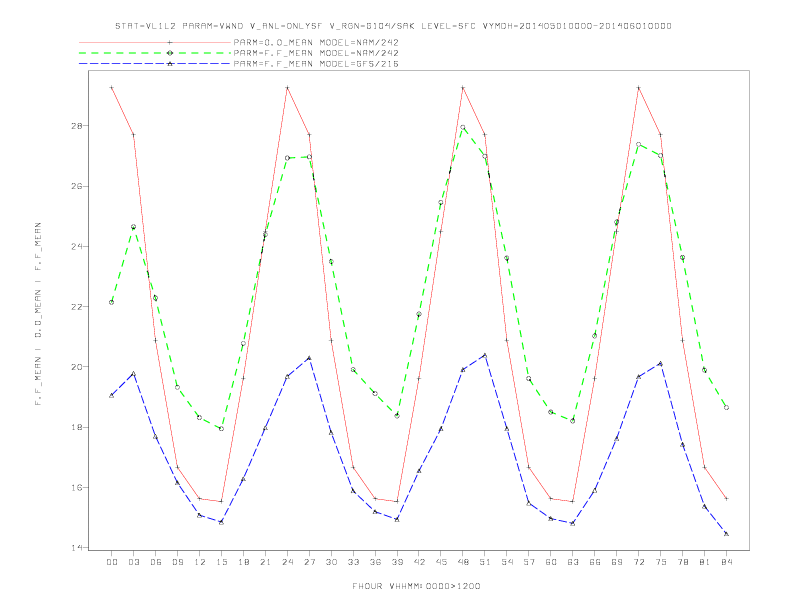Click x-axis tick label 33
This screenshot has height=612, width=792.
point(353,562)
